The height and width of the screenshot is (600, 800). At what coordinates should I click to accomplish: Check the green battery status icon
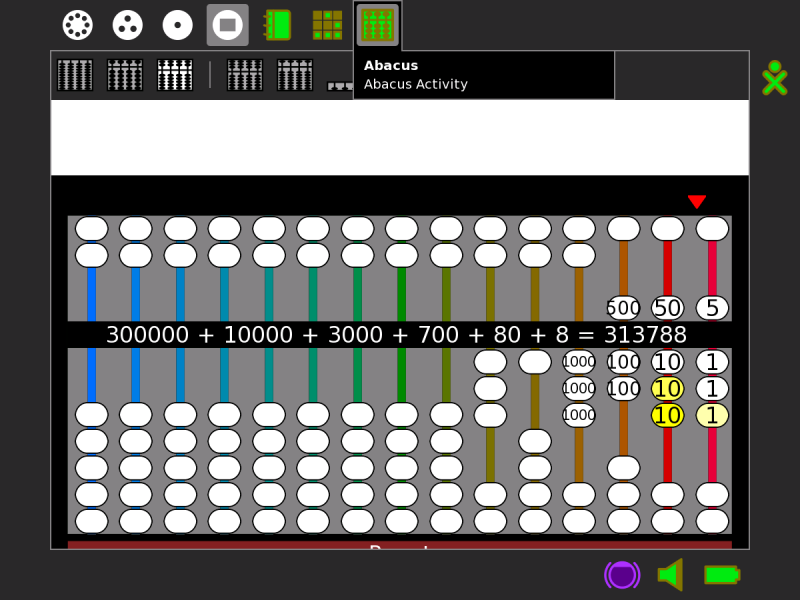[x=721, y=574]
